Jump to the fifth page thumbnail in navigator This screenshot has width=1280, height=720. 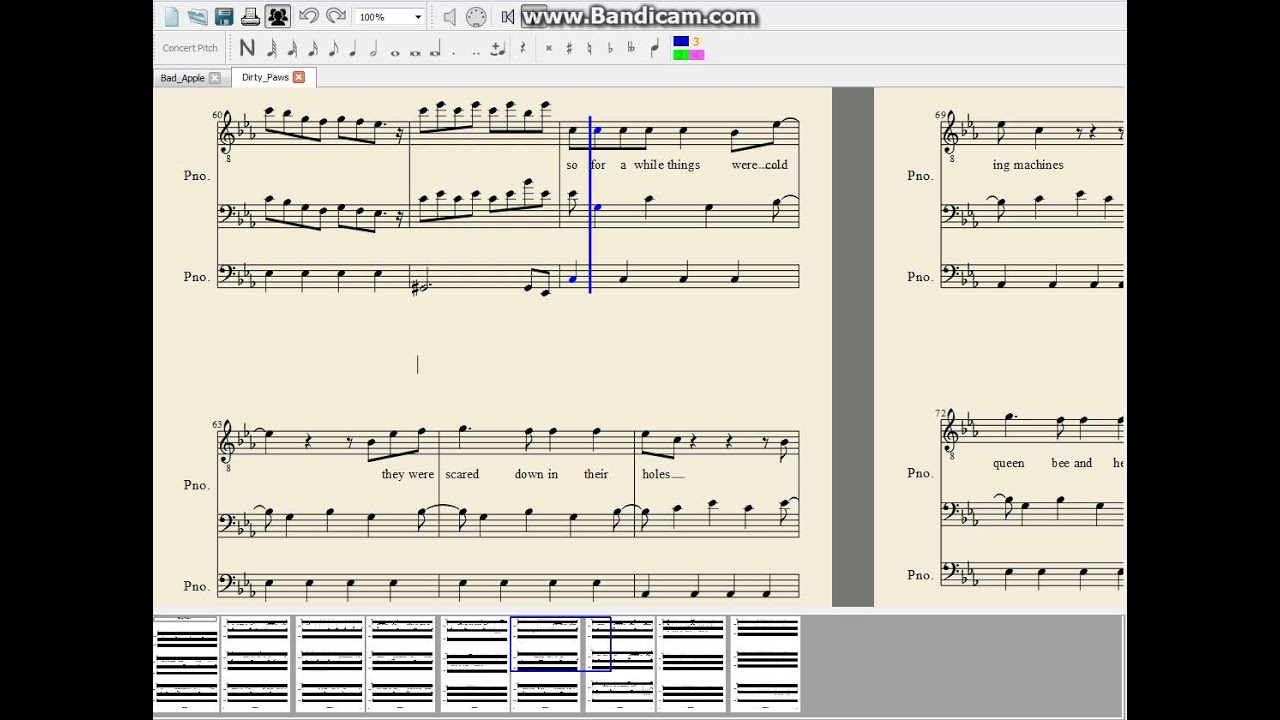pyautogui.click(x=476, y=664)
